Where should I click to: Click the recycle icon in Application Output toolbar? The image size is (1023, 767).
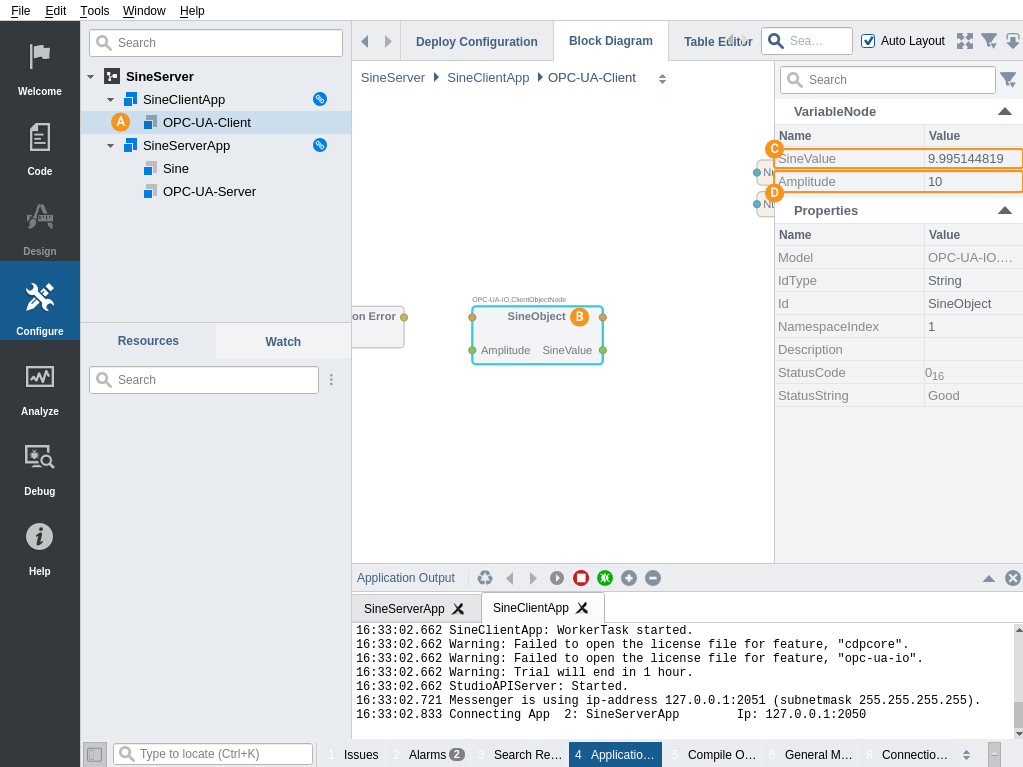tap(485, 578)
